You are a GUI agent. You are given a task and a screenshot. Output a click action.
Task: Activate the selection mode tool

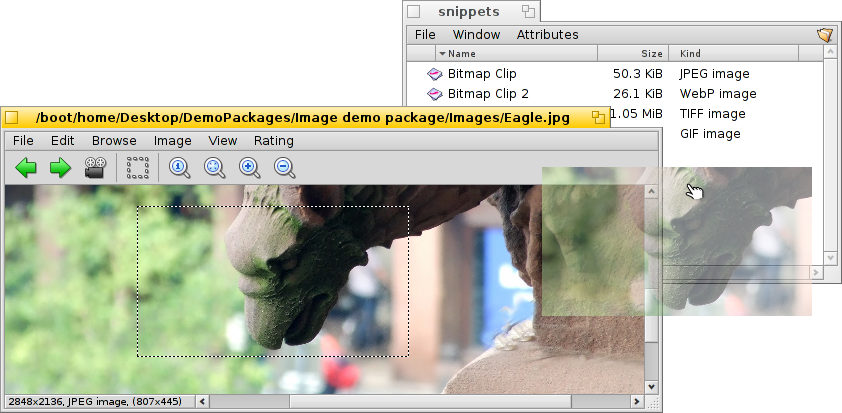coord(138,168)
